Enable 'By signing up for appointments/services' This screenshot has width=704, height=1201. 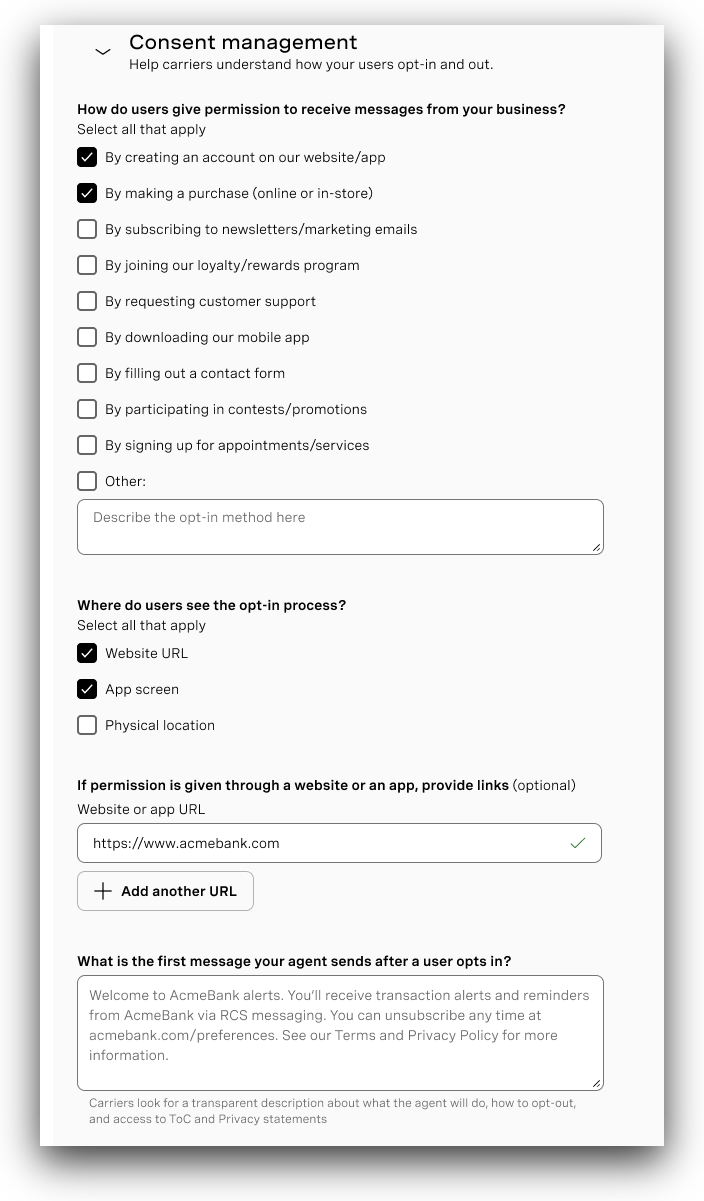click(87, 445)
